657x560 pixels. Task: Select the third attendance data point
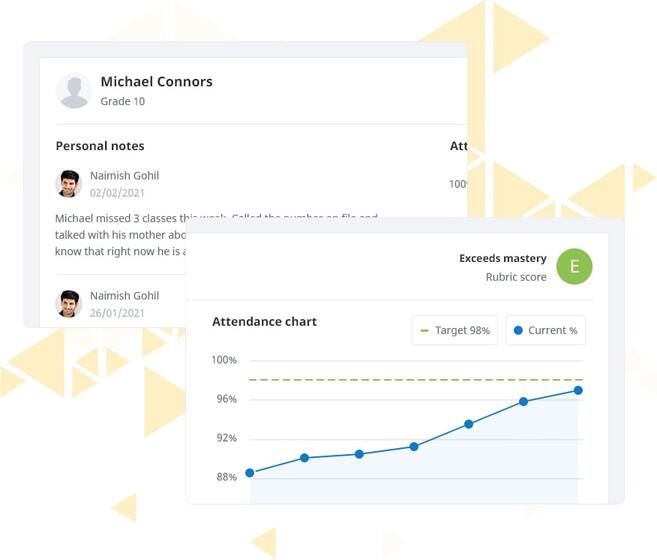pos(359,454)
